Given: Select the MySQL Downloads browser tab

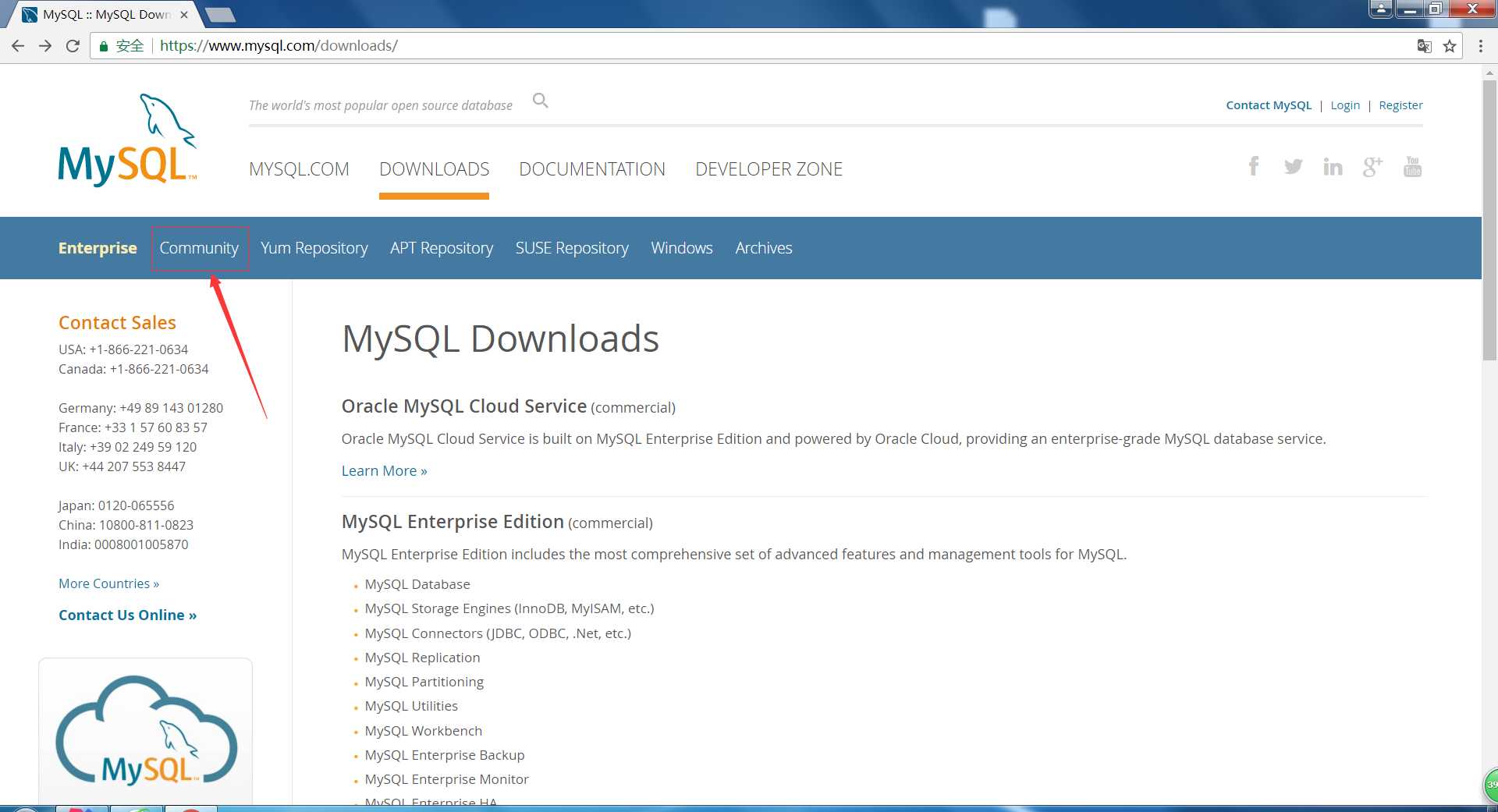Looking at the screenshot, I should 105,15.
